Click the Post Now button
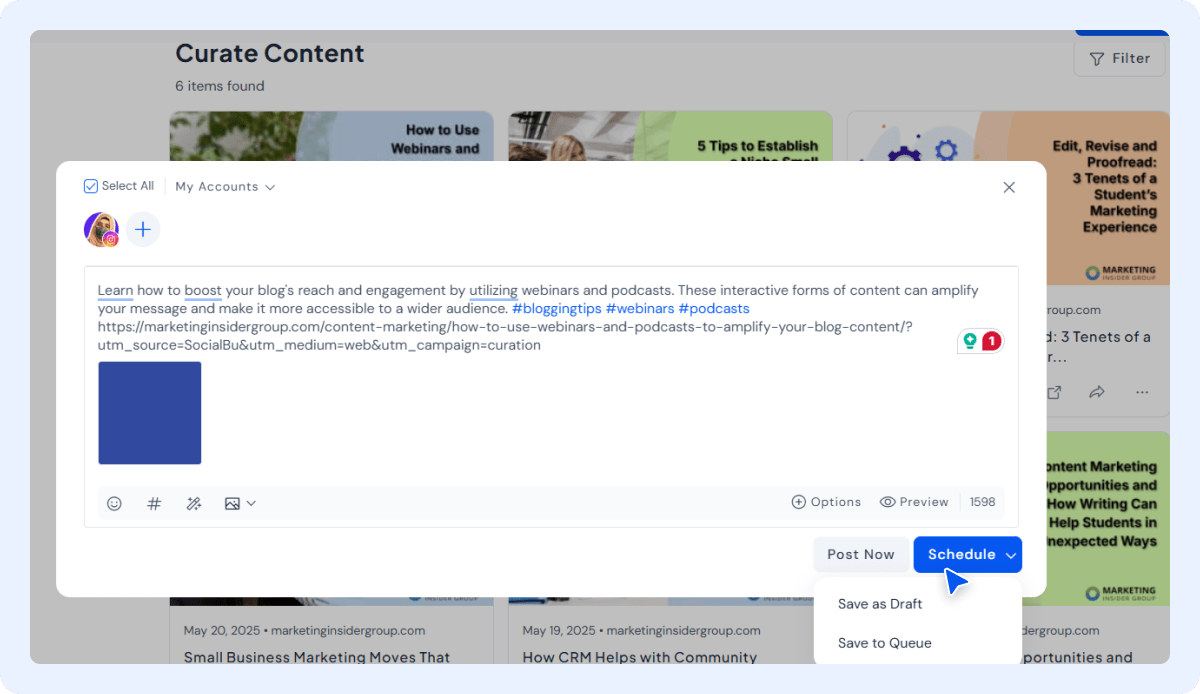 (x=860, y=554)
